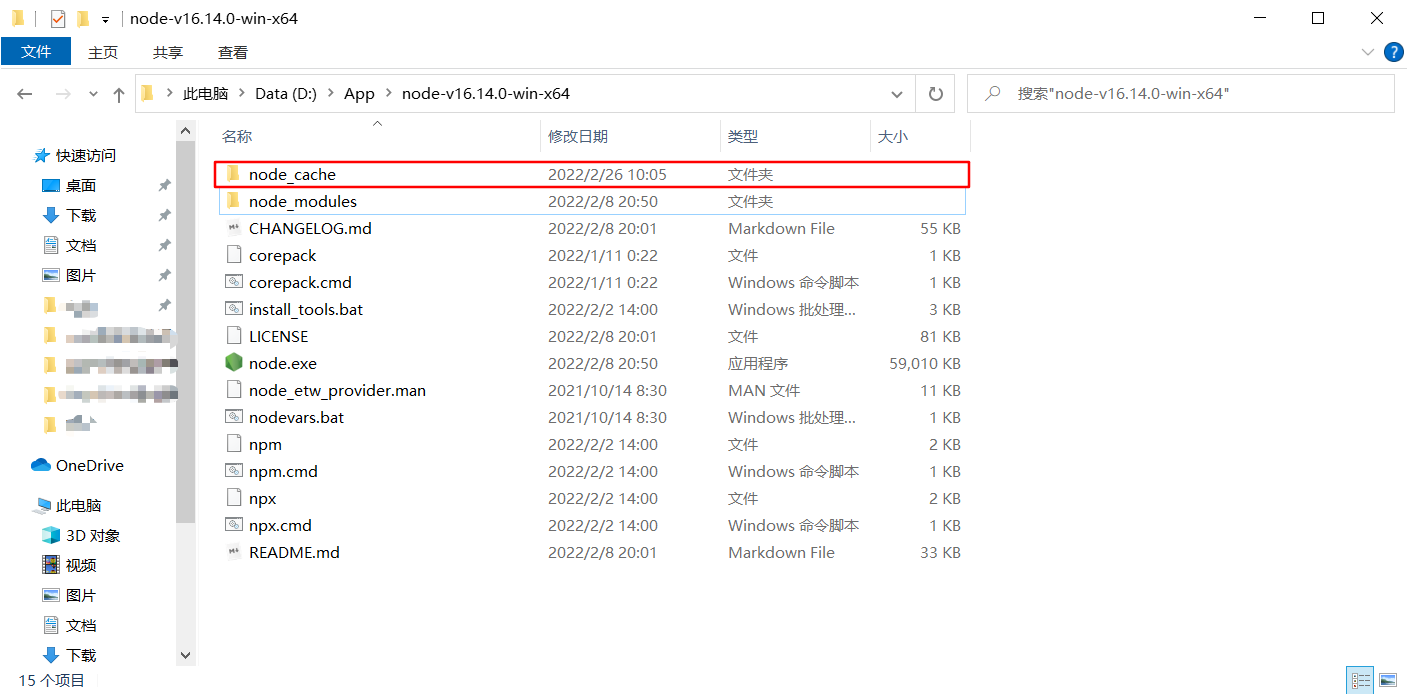
Task: Select 快速访问 in navigation pane
Action: [75, 155]
